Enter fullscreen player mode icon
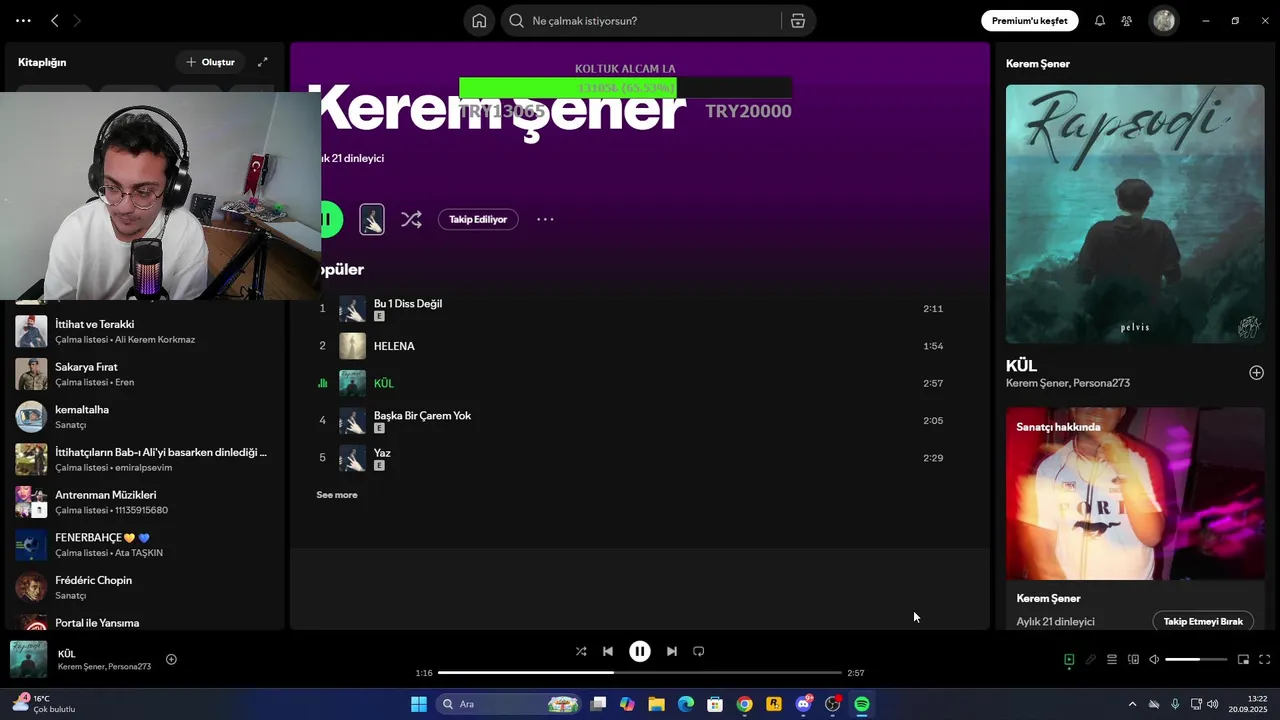 1264,660
